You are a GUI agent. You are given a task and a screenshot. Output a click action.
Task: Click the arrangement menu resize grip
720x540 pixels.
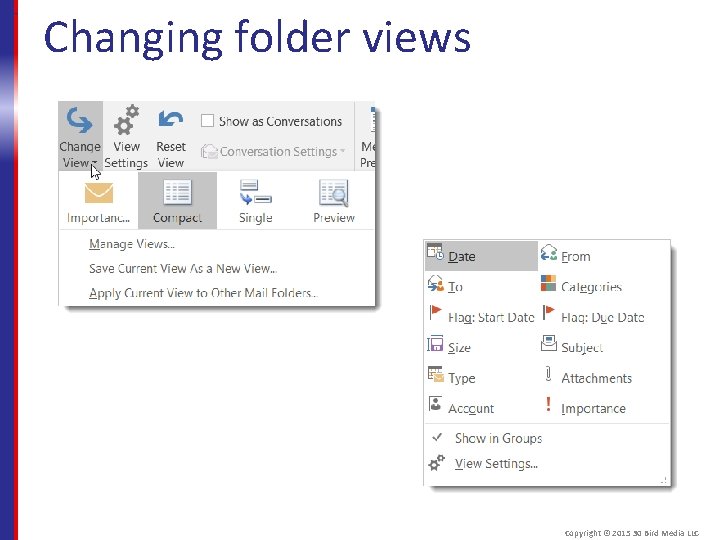click(x=664, y=480)
